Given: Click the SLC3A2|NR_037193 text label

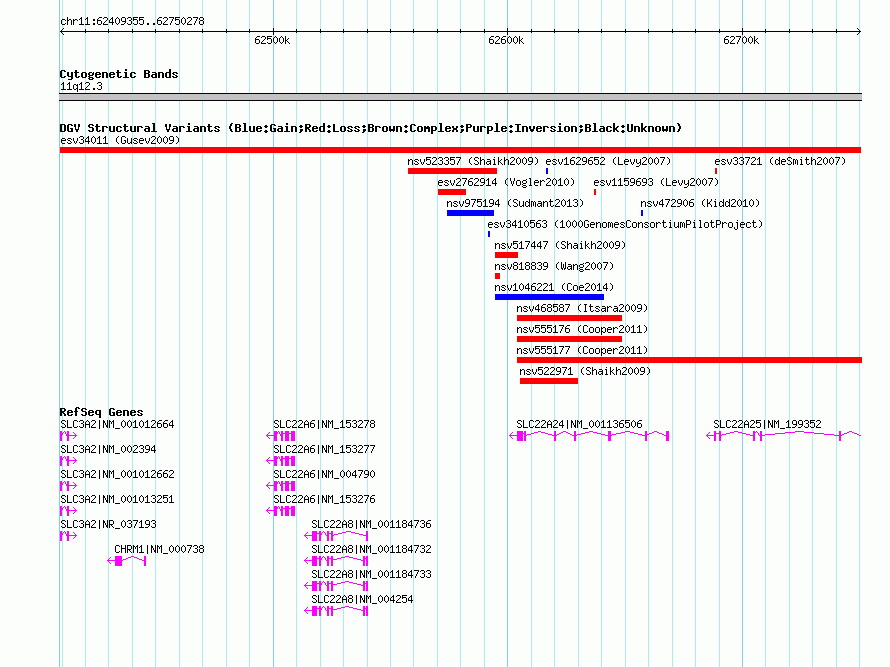Looking at the screenshot, I should pos(108,524).
